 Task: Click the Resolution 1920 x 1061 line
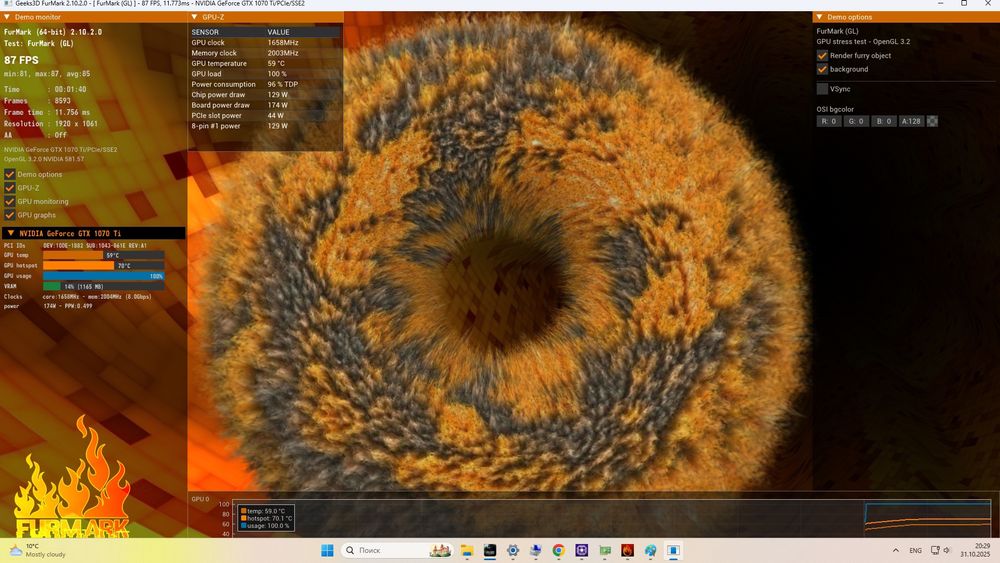51,124
